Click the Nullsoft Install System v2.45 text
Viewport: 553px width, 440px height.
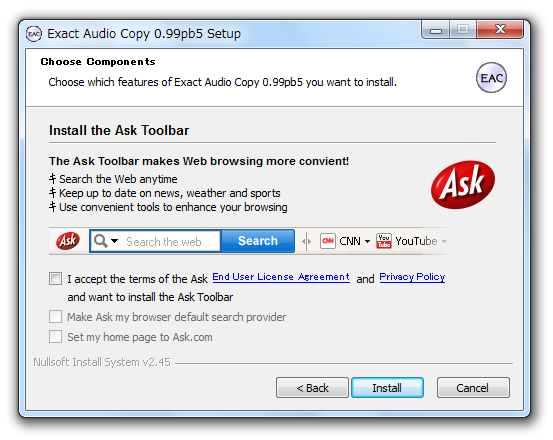click(102, 362)
